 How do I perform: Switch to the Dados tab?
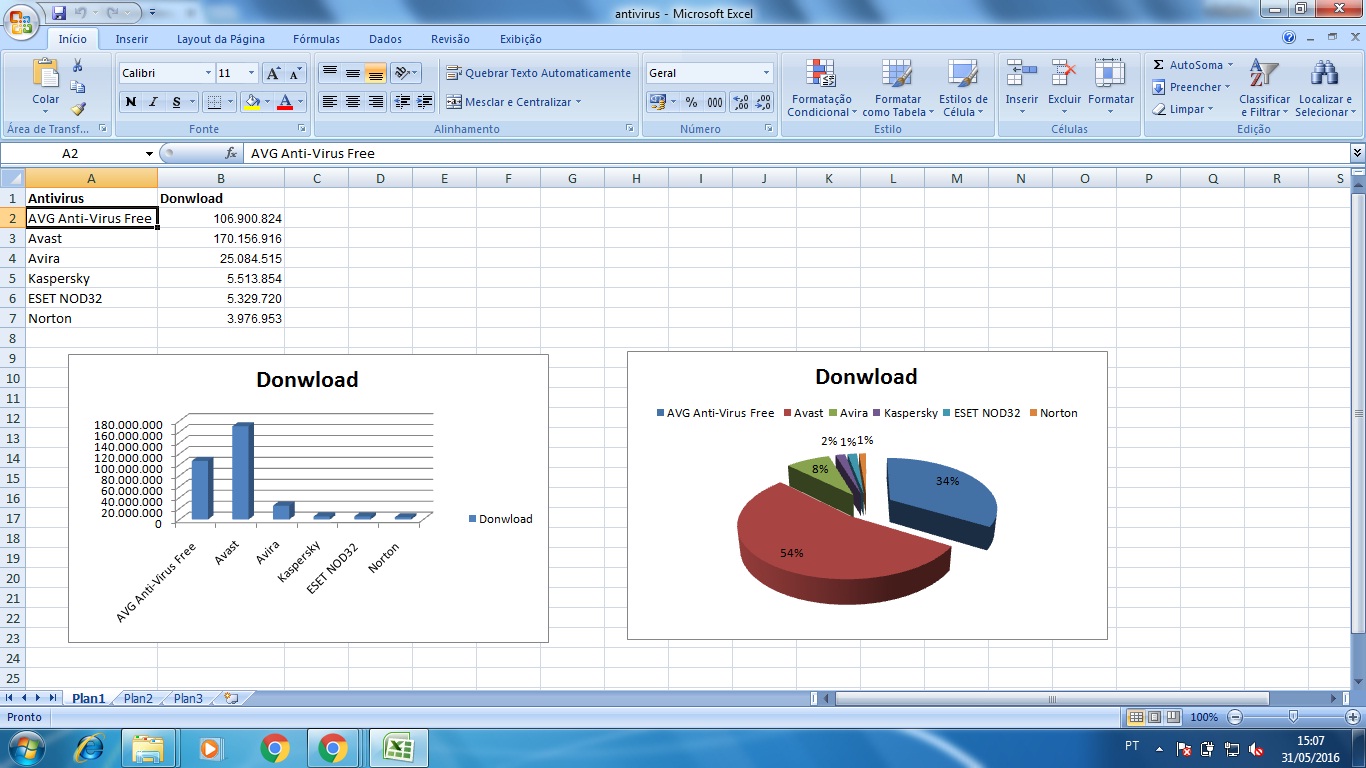point(385,39)
